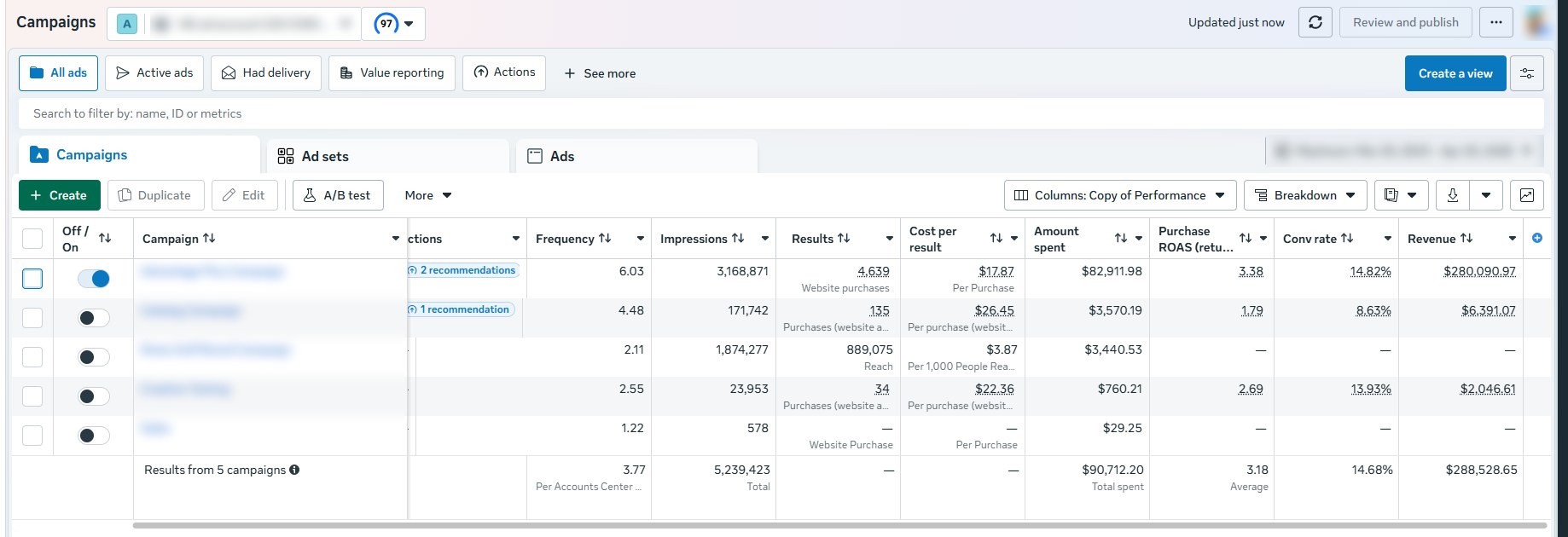Switch to the Active ads view
Image resolution: width=1568 pixels, height=537 pixels.
pos(154,73)
